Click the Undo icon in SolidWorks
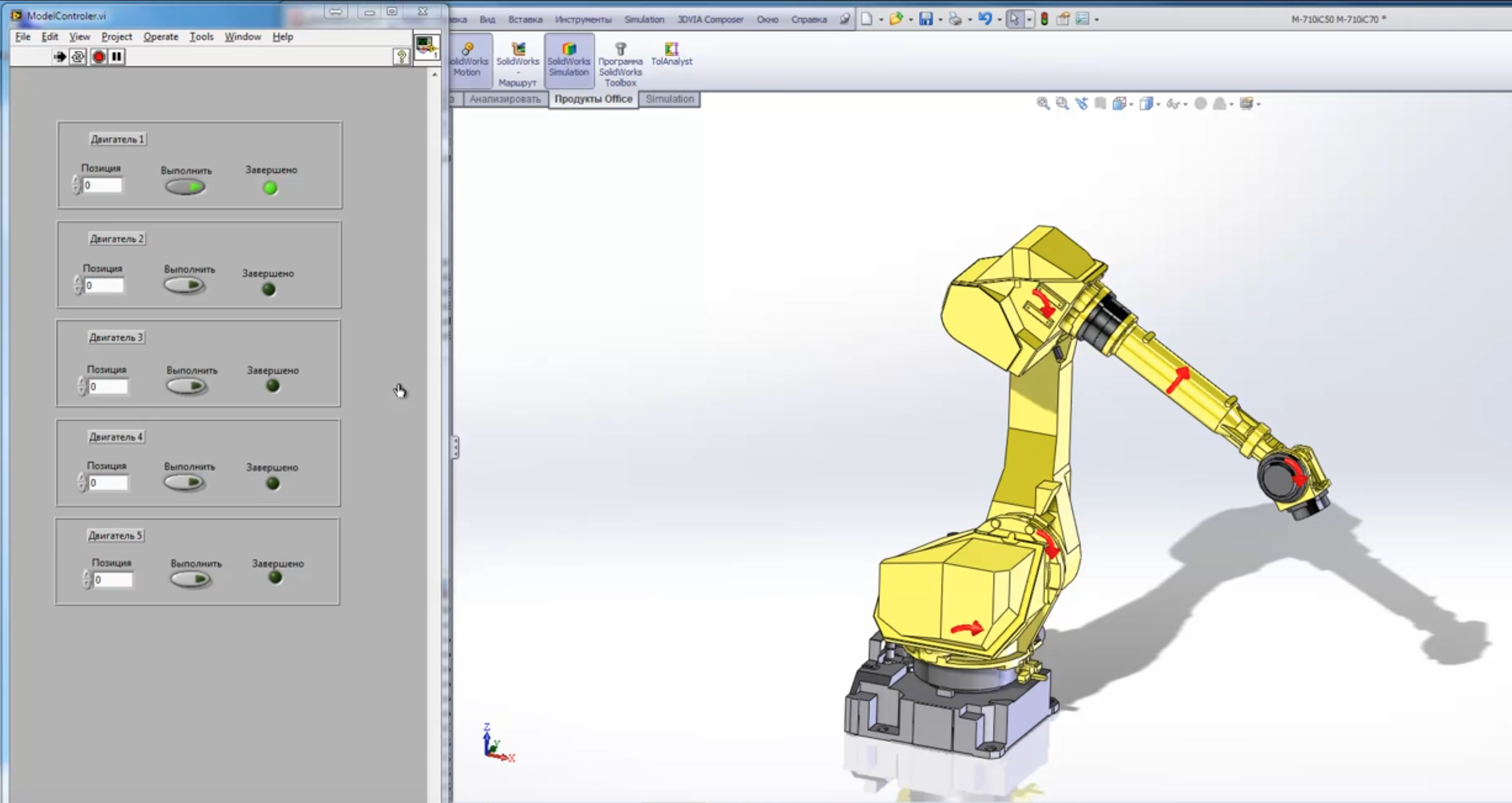Image resolution: width=1512 pixels, height=803 pixels. (984, 19)
